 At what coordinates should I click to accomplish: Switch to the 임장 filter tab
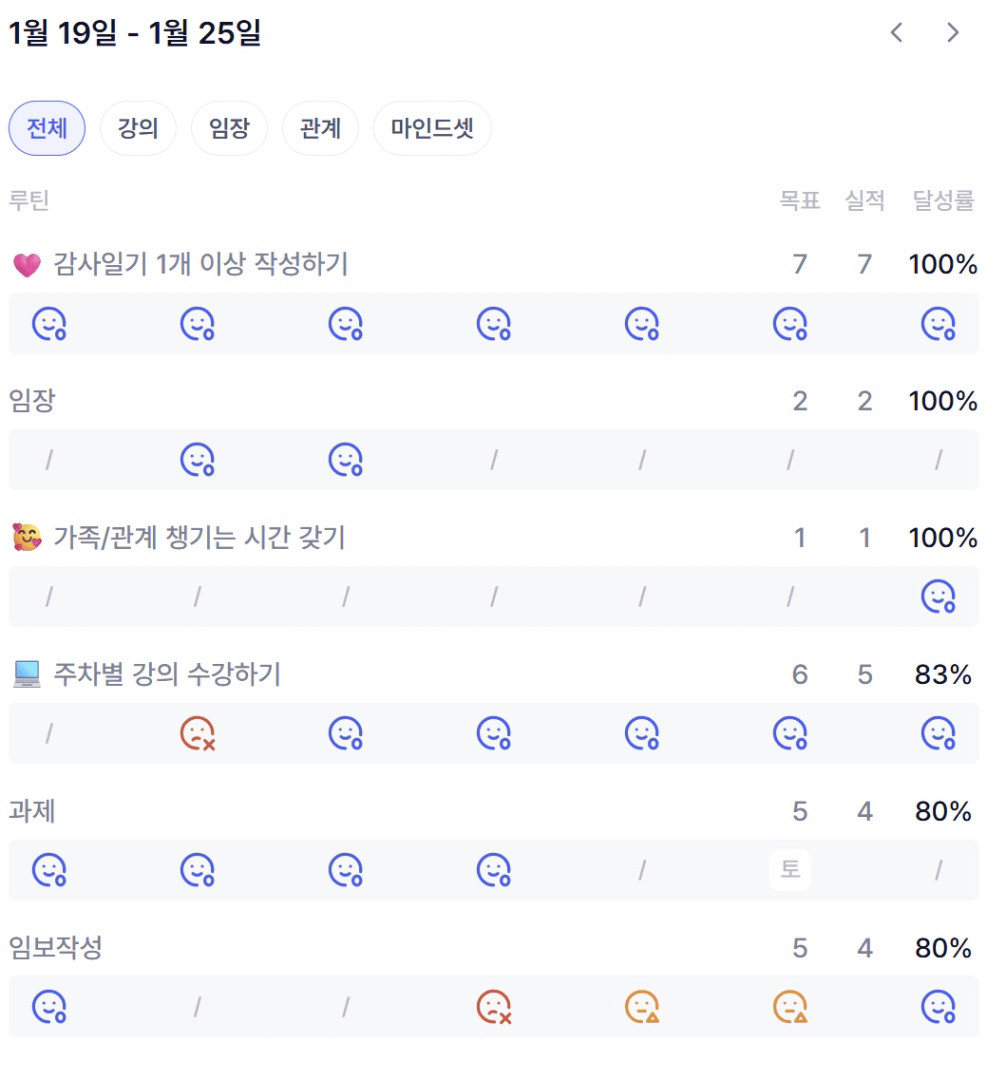click(x=229, y=129)
